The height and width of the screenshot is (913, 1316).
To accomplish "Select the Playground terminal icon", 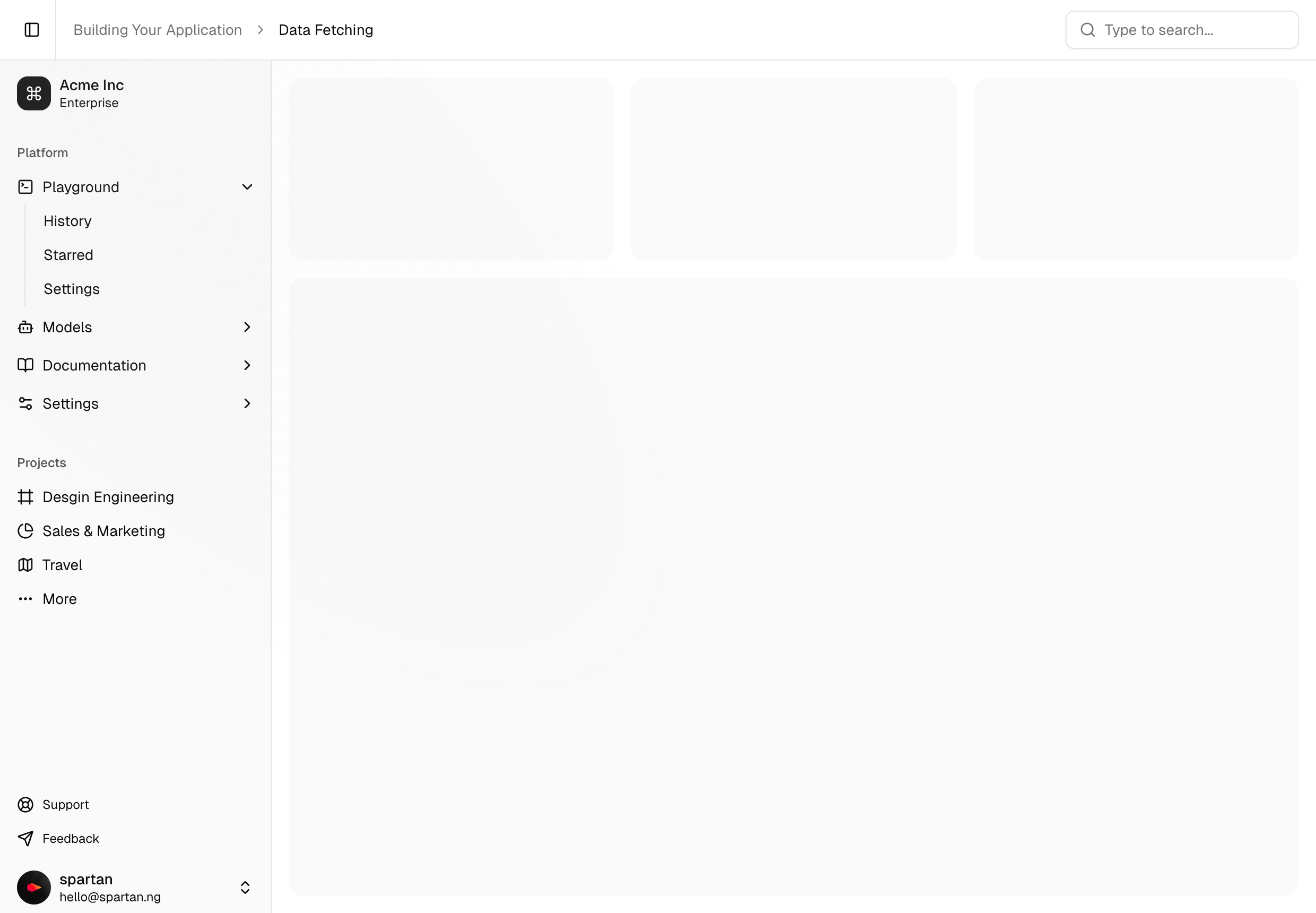I will [x=26, y=186].
